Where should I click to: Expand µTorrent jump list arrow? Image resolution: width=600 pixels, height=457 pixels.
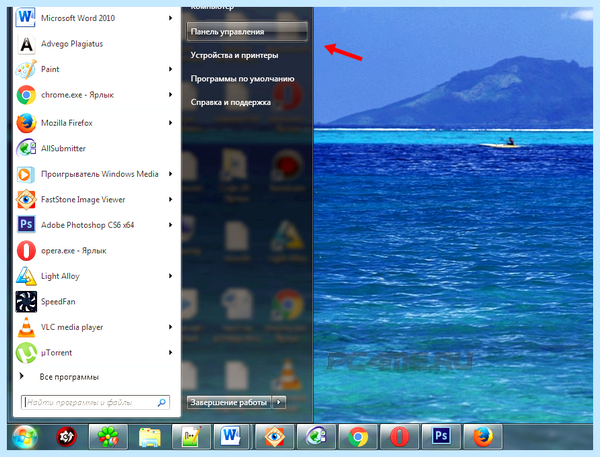click(x=170, y=353)
